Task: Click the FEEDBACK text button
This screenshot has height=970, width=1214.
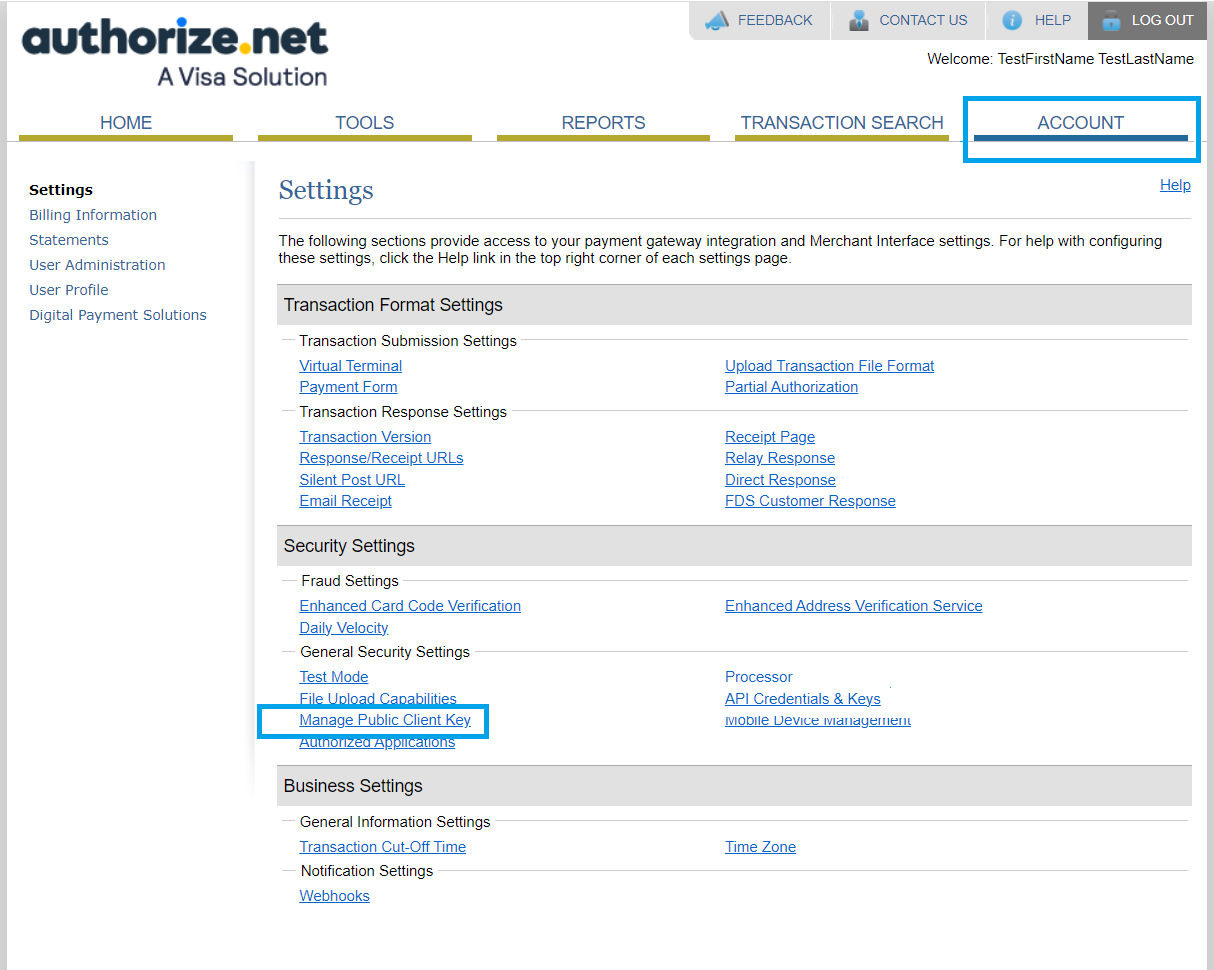Action: [x=775, y=20]
